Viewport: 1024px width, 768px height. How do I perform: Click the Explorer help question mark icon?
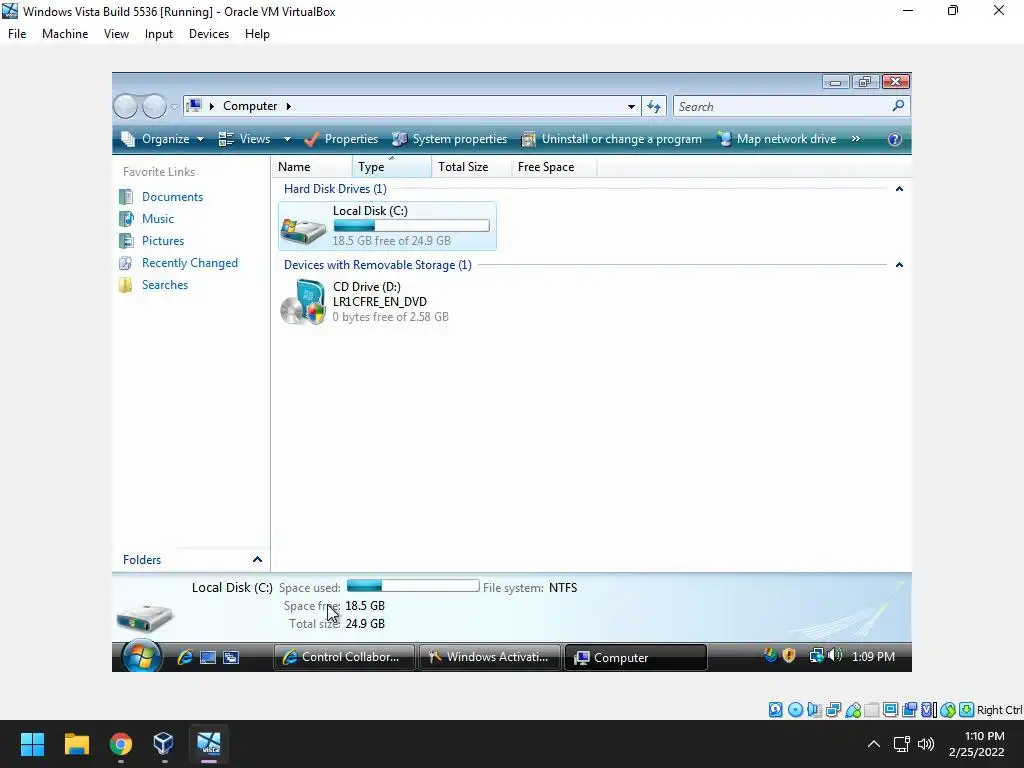tap(895, 138)
